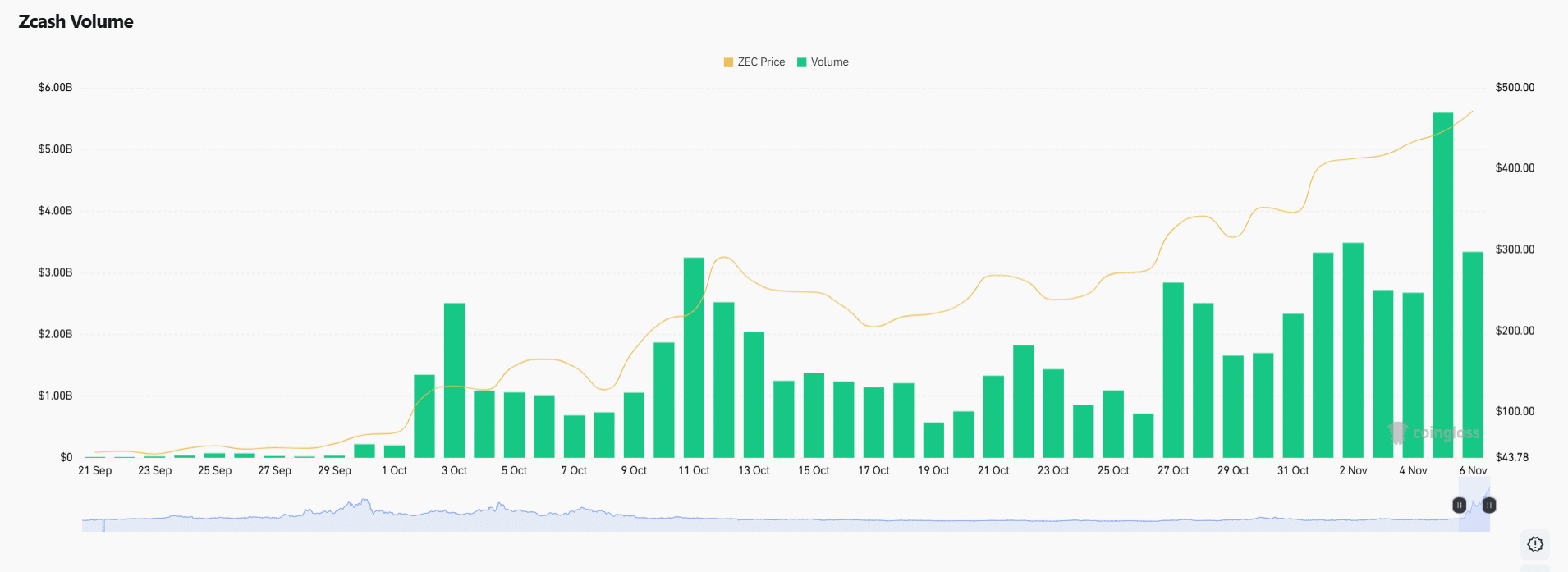Click the 29 Sep date label
Viewport: 1568px width, 572px height.
(x=334, y=470)
